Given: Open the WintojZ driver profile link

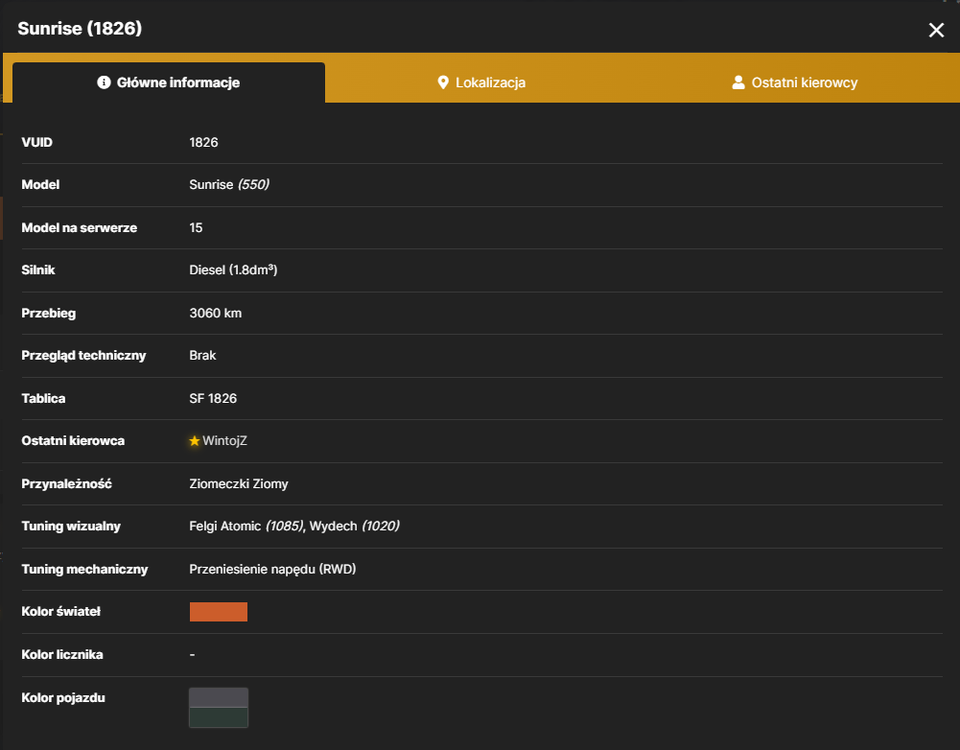Looking at the screenshot, I should pos(225,441).
